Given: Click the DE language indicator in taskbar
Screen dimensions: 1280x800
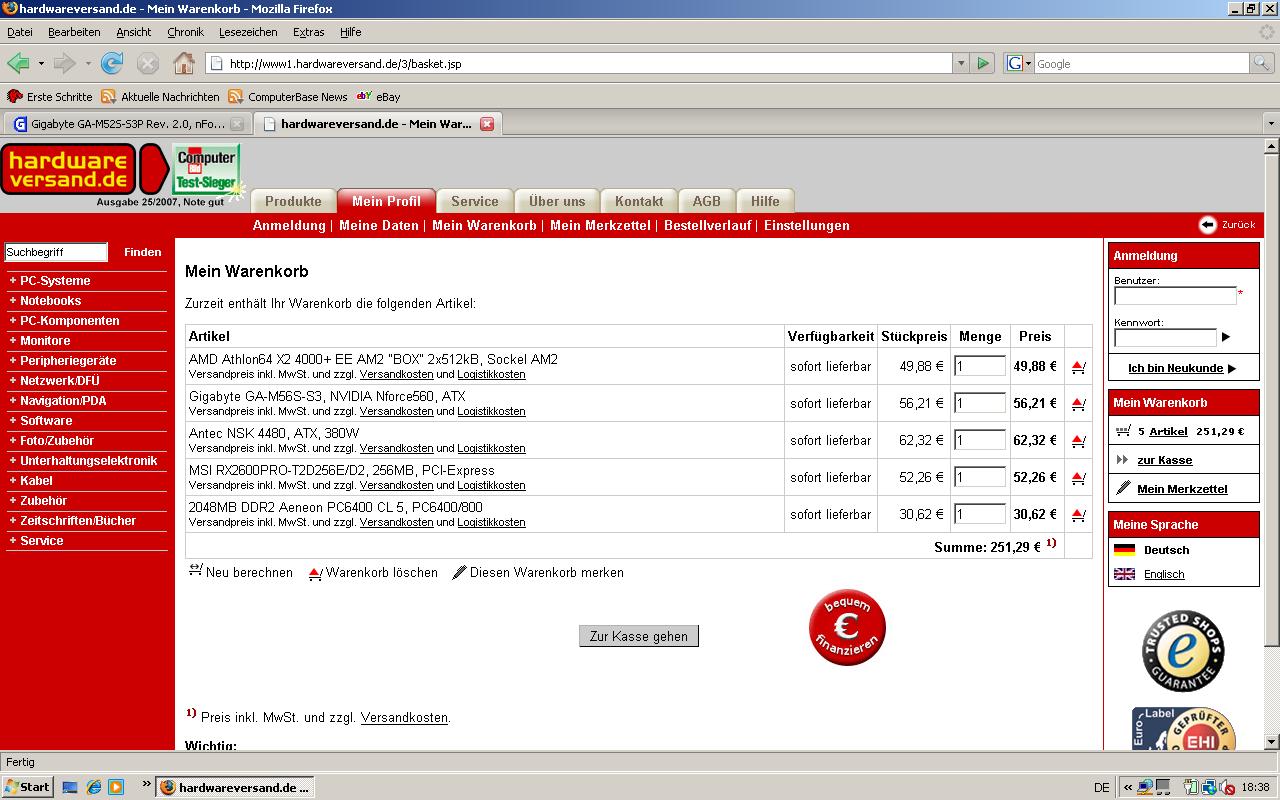Looking at the screenshot, I should tap(1101, 787).
